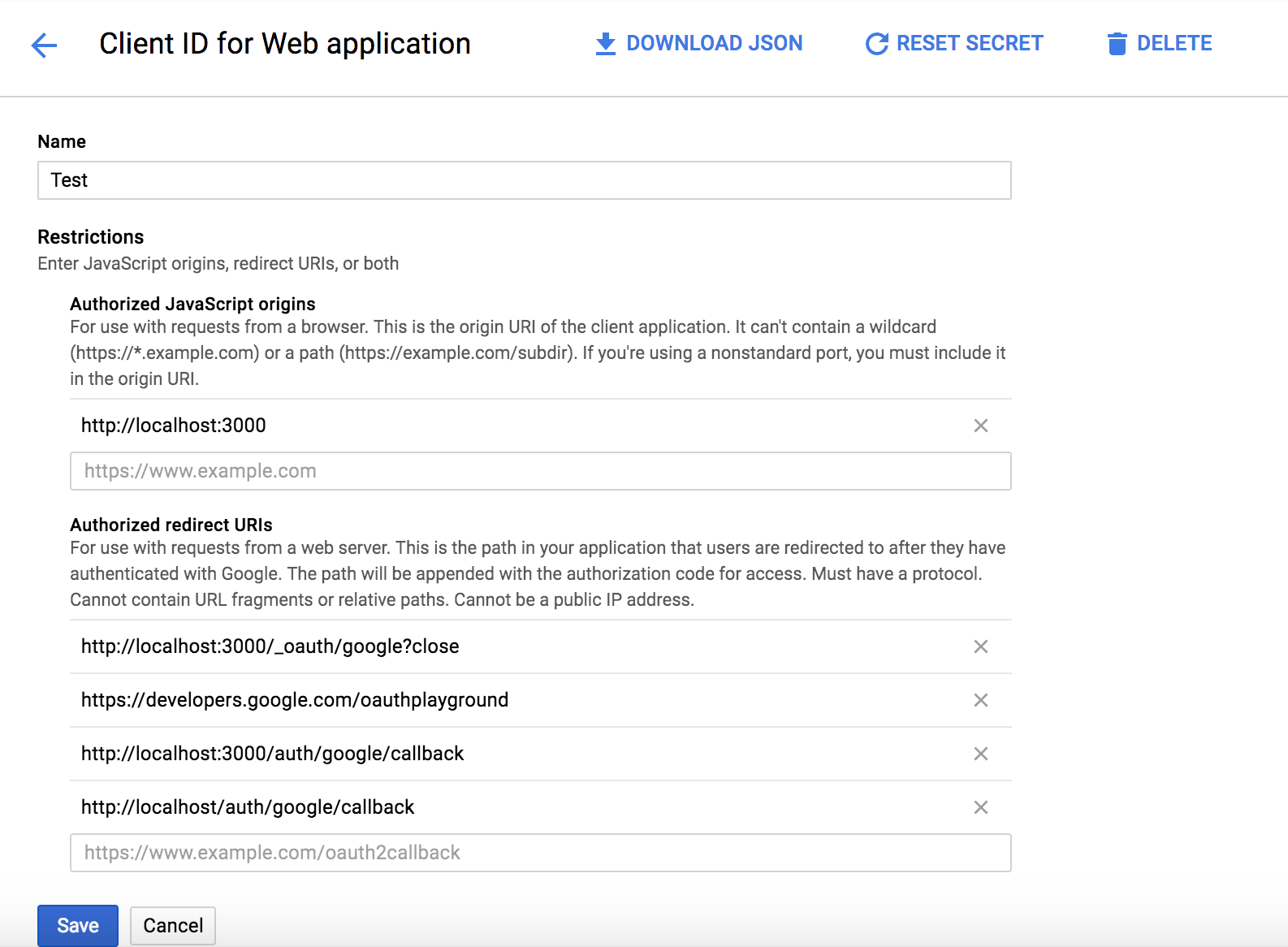Click the new redirect URI input field
This screenshot has height=947, width=1288.
tap(540, 853)
